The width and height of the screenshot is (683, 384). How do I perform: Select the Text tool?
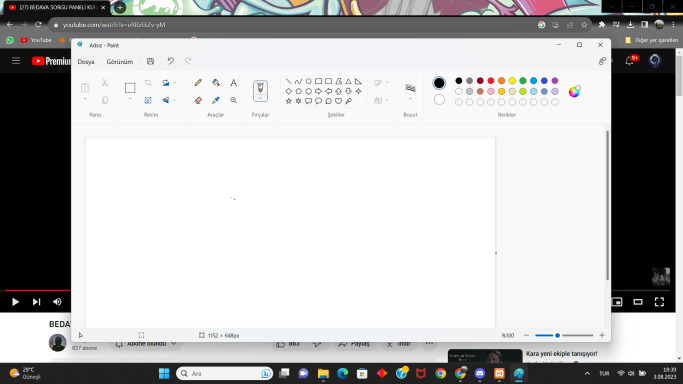pos(233,83)
